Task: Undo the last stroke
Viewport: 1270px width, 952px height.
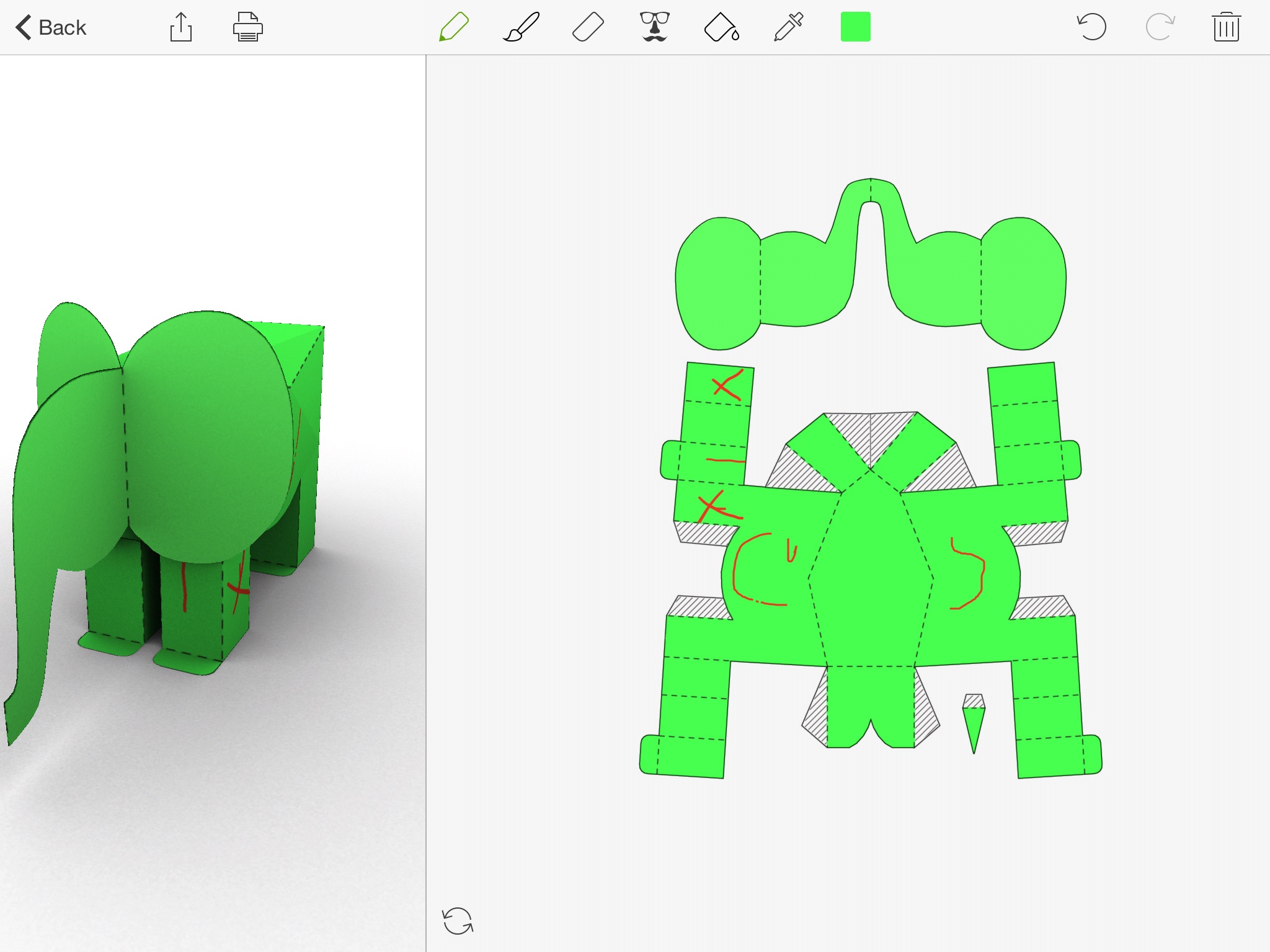Action: tap(1091, 27)
